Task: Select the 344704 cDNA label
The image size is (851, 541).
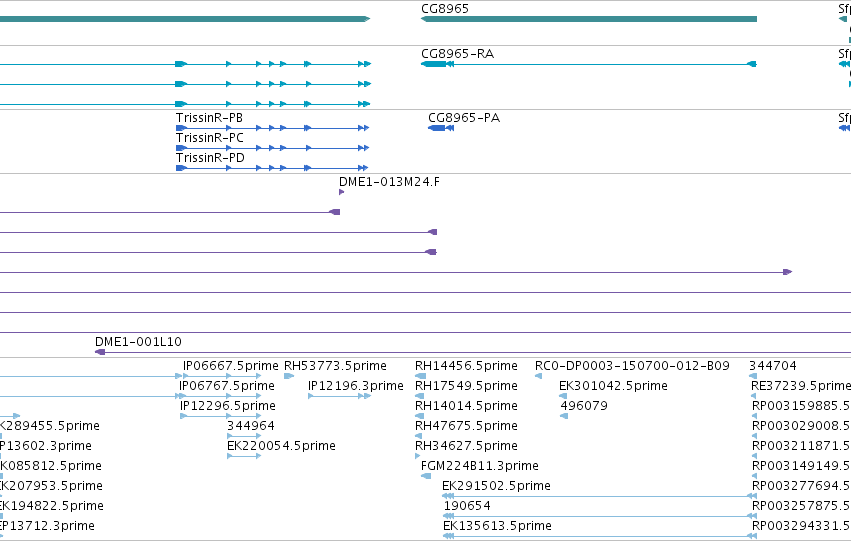Action: (x=773, y=366)
